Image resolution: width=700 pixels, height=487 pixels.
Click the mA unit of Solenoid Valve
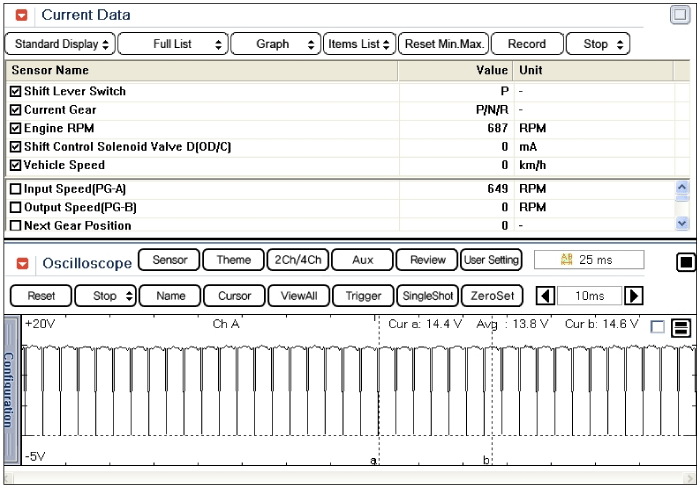tap(528, 147)
